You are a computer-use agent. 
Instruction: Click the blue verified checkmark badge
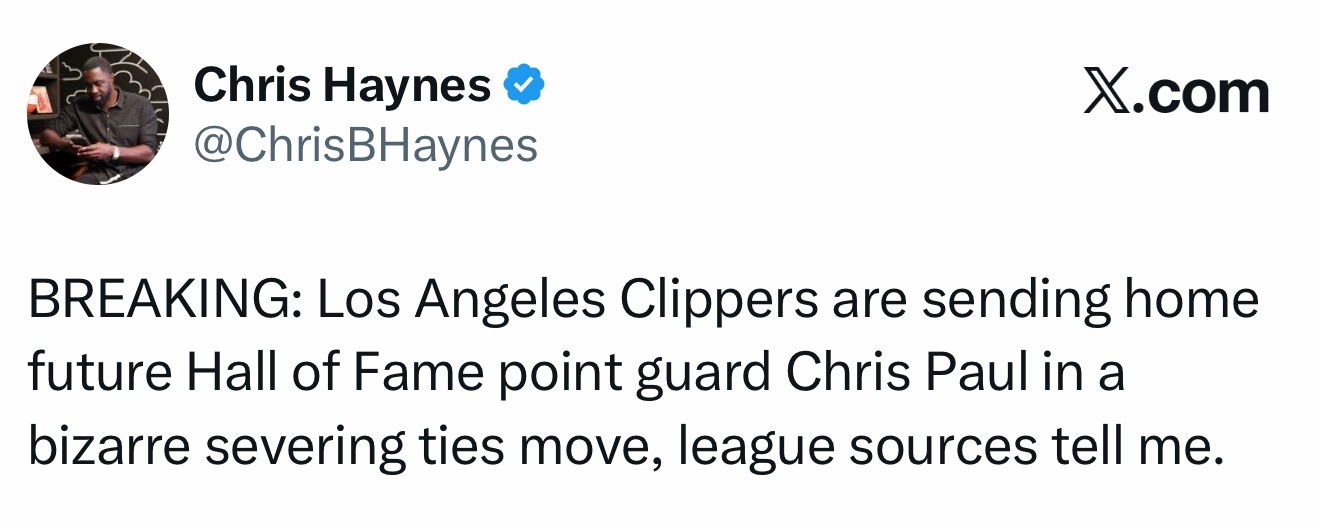click(523, 87)
